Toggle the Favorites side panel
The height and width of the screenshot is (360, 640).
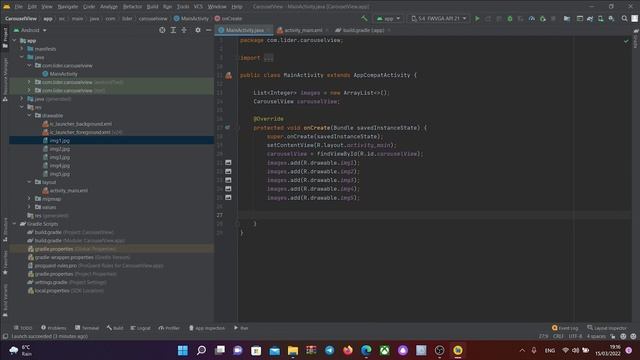5,263
